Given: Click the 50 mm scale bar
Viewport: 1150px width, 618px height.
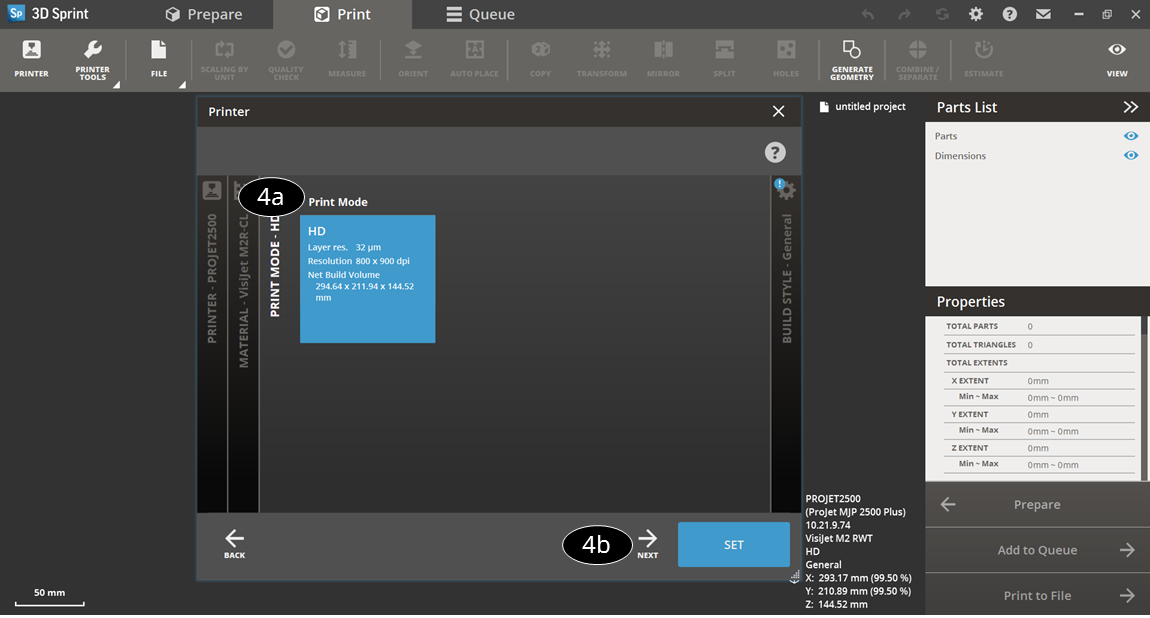Looking at the screenshot, I should [x=50, y=595].
